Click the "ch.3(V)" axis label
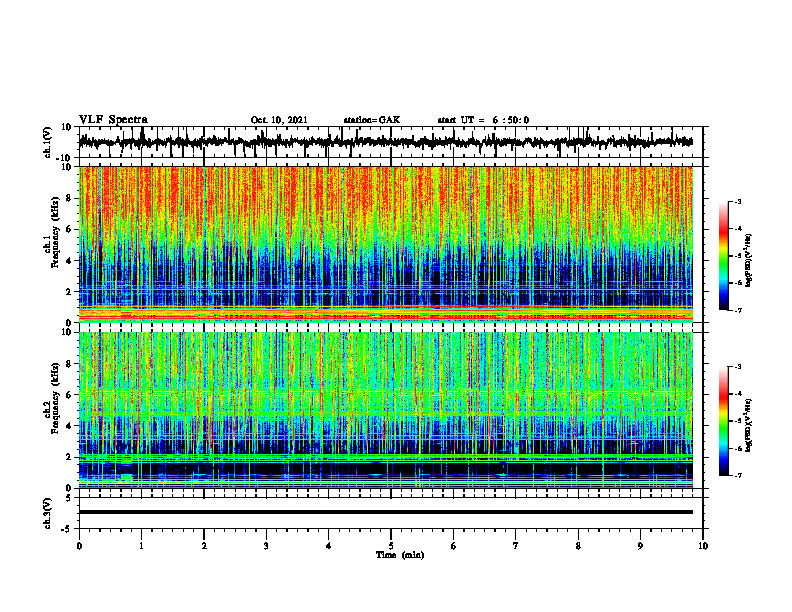 (48, 513)
